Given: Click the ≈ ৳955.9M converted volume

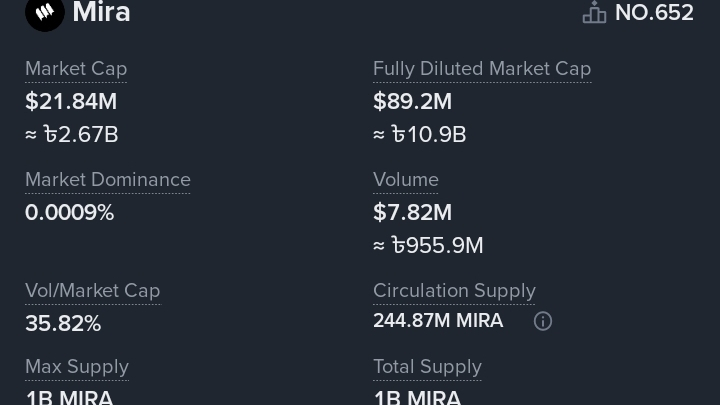Looking at the screenshot, I should [x=428, y=245].
